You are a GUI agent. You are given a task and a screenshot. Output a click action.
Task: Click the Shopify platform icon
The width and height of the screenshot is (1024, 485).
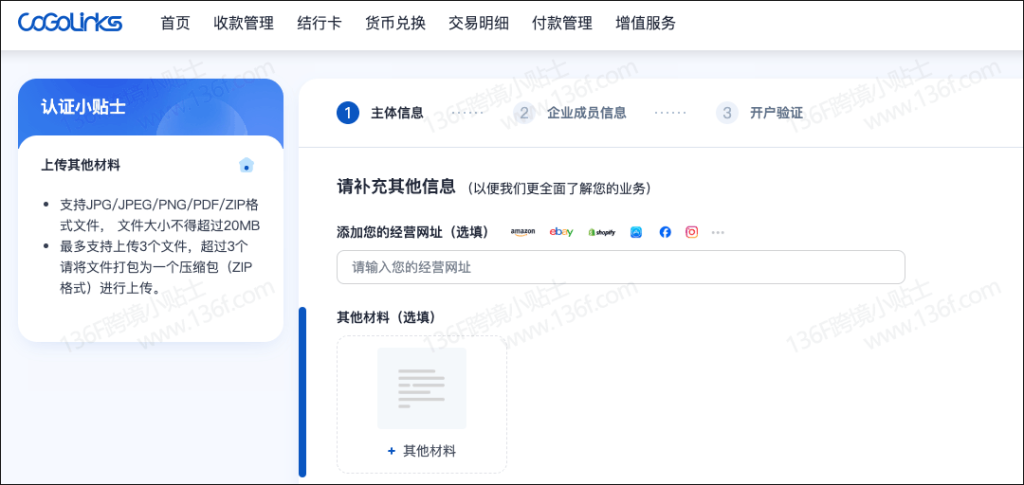pyautogui.click(x=601, y=232)
